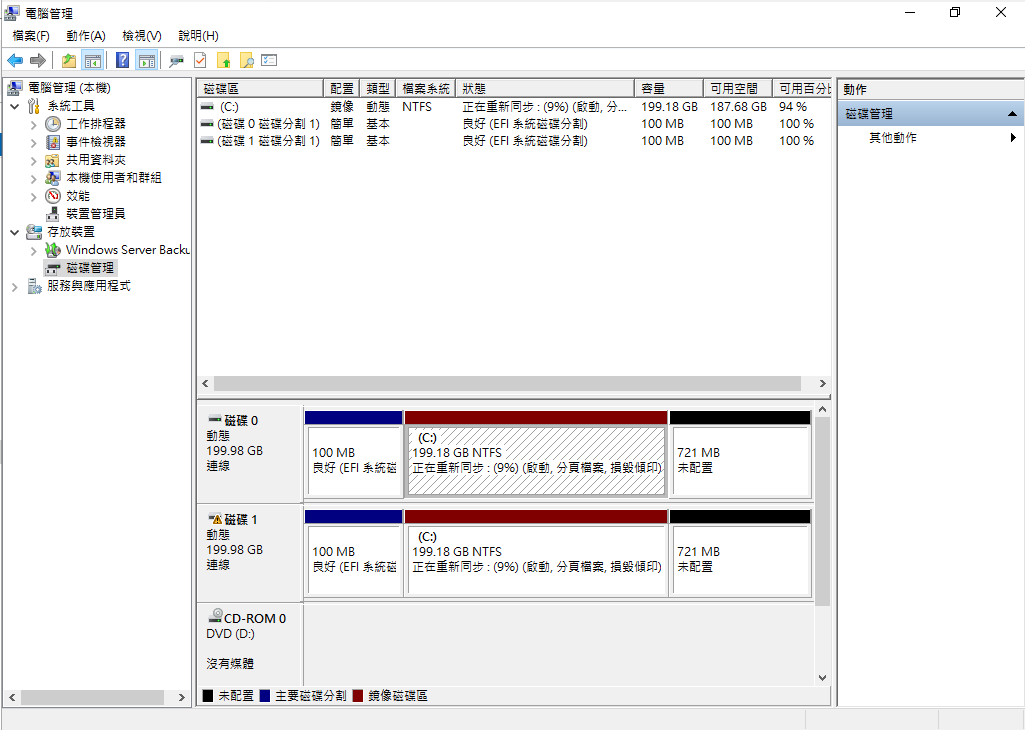Select 事件檢視器 in the tree
Image resolution: width=1025 pixels, height=730 pixels.
point(95,142)
